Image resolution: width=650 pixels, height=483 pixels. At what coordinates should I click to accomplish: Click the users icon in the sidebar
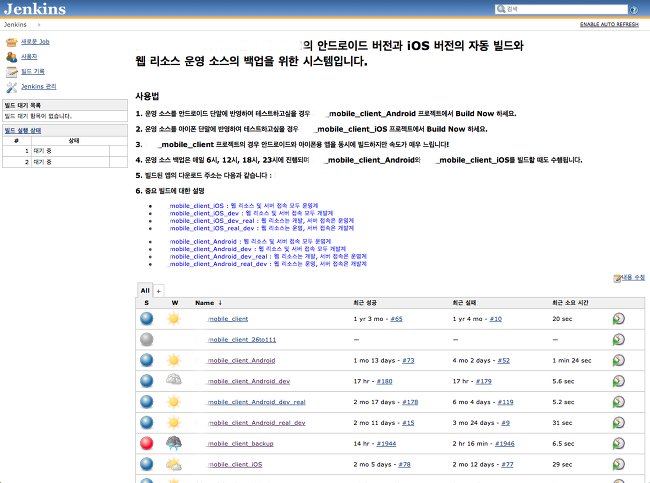click(12, 57)
